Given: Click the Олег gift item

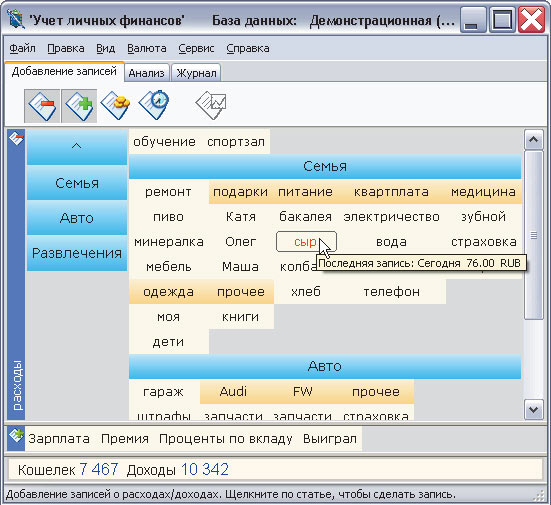Looking at the screenshot, I should tap(240, 242).
